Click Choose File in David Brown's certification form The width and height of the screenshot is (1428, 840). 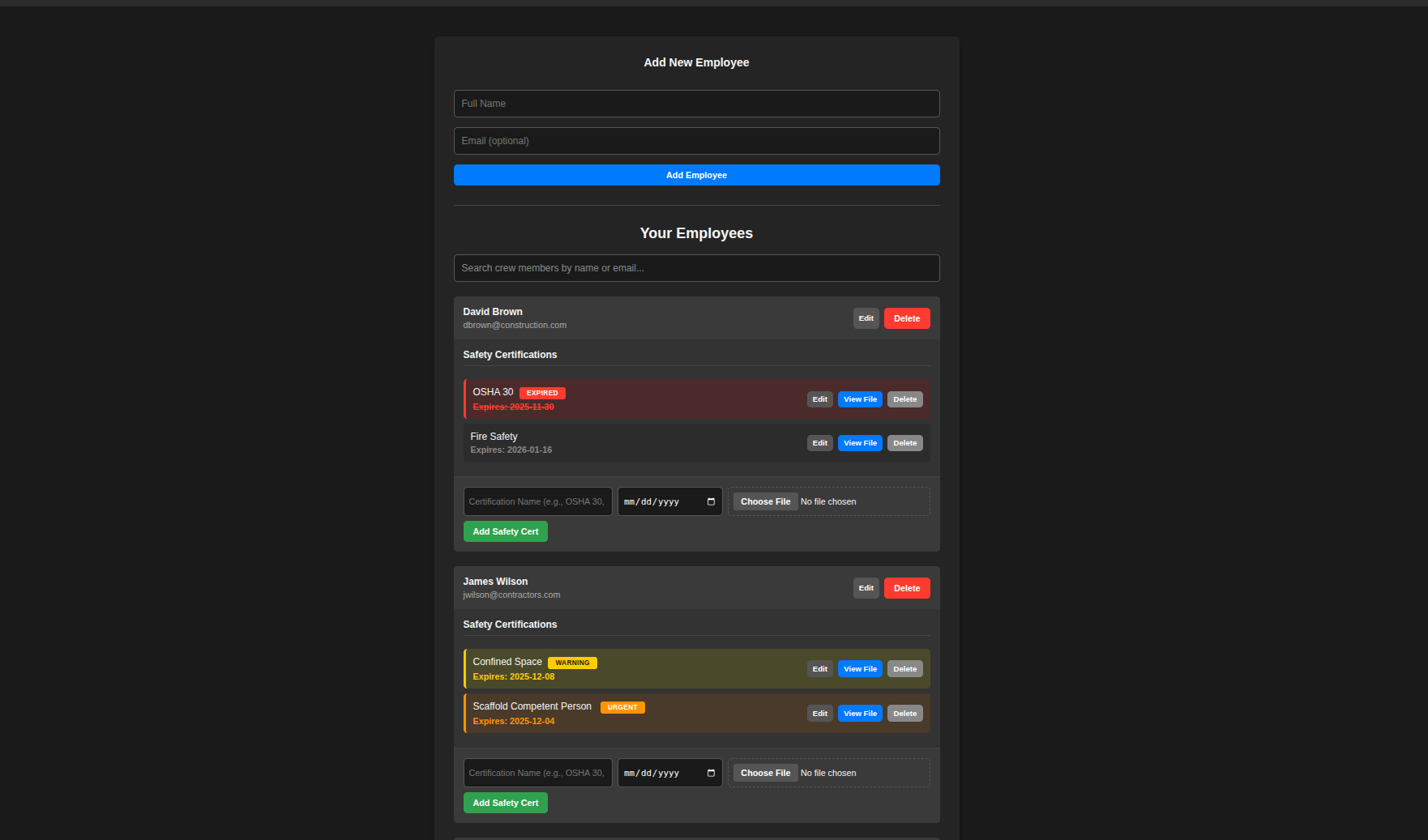tap(764, 501)
